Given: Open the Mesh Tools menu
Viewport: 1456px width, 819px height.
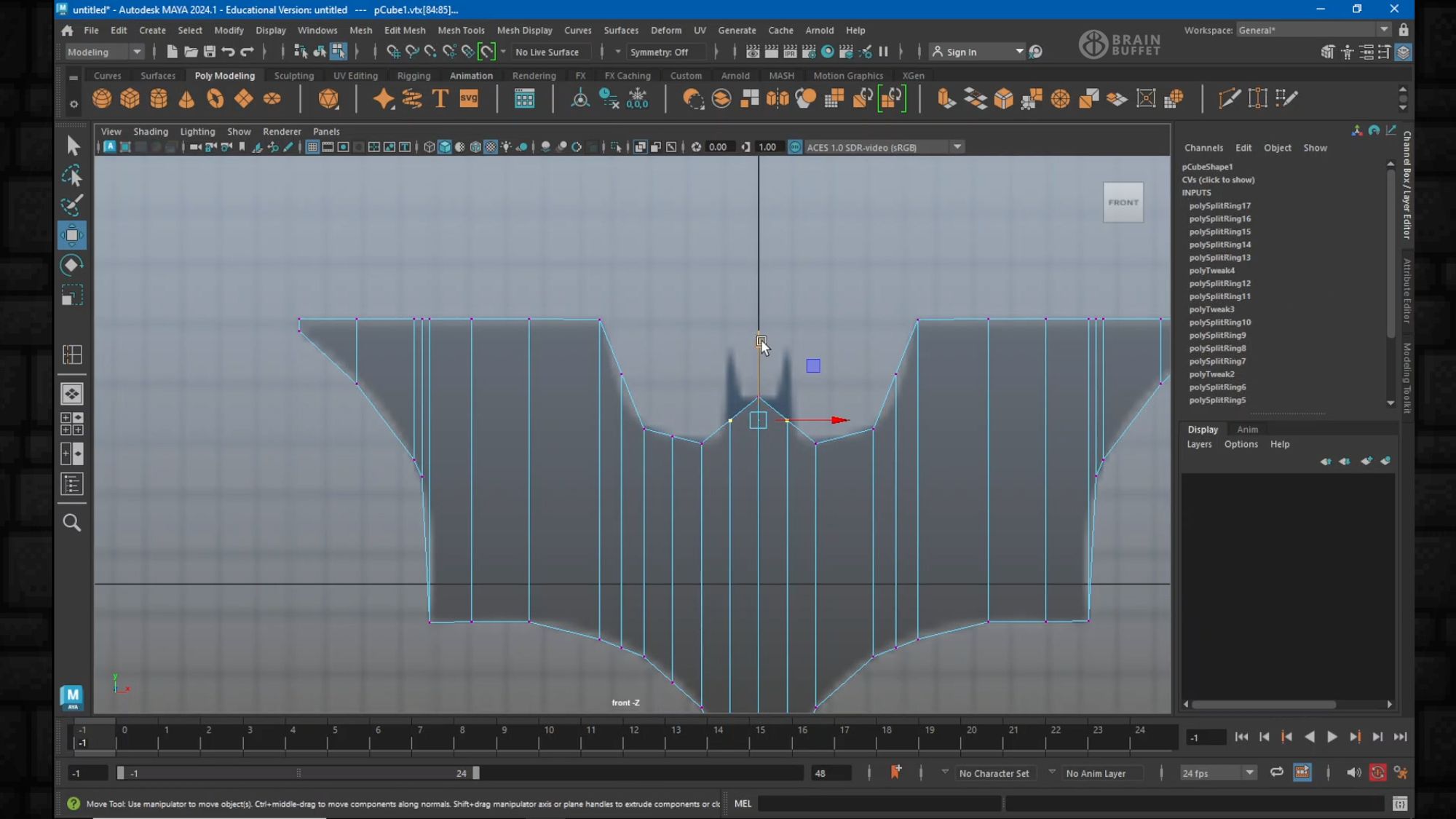Looking at the screenshot, I should pyautogui.click(x=461, y=30).
